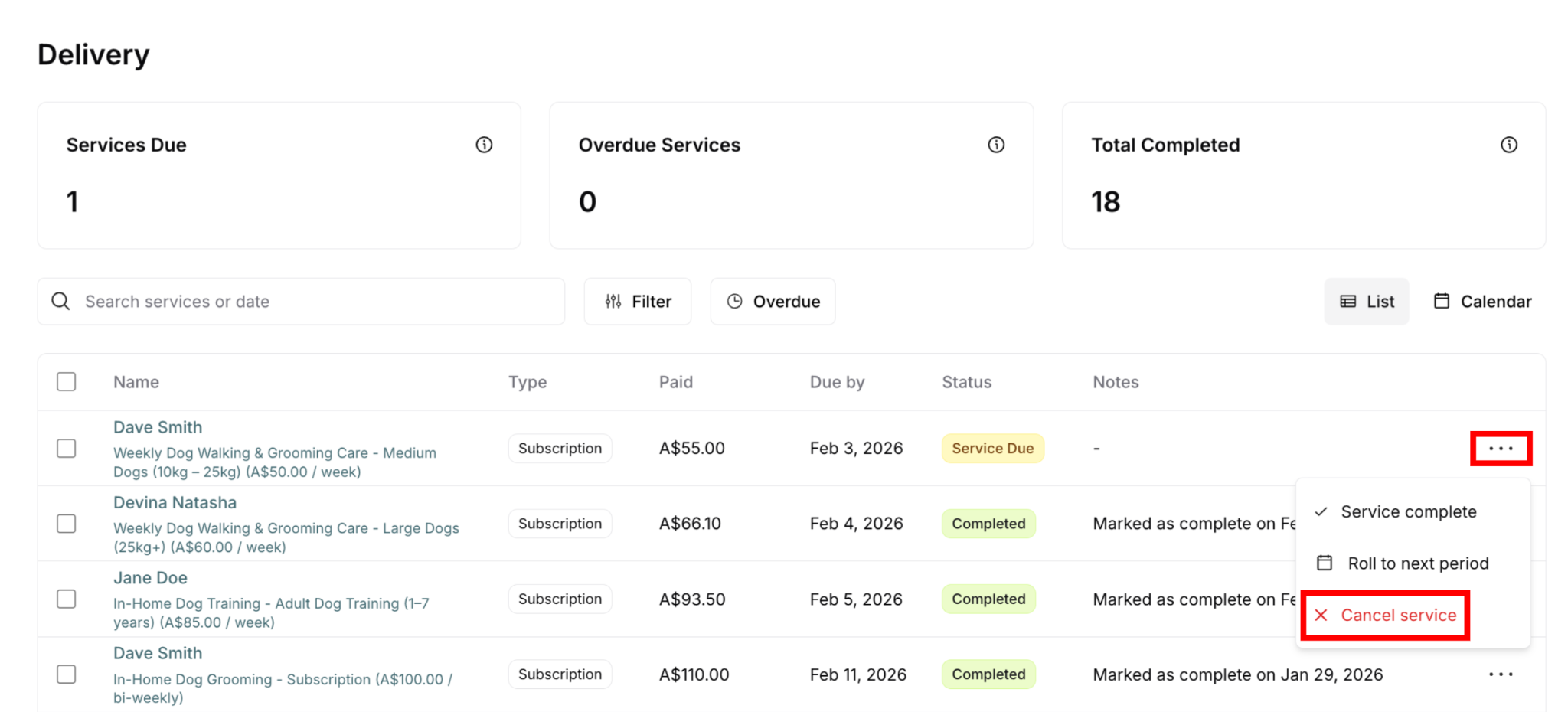This screenshot has width=1568, height=712.
Task: Click the Feb 5, 2026 due date
Action: click(x=856, y=599)
